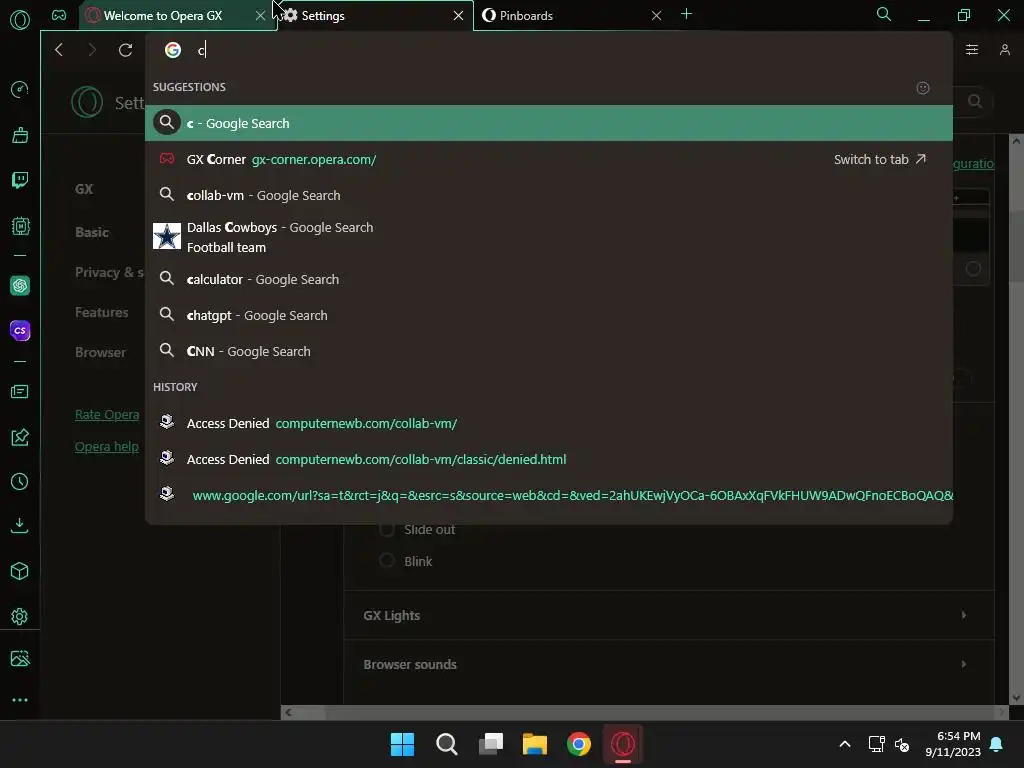Screen dimensions: 1024x768
Task: Open history entry computernewb.com/collab-vm/
Action: (x=549, y=423)
